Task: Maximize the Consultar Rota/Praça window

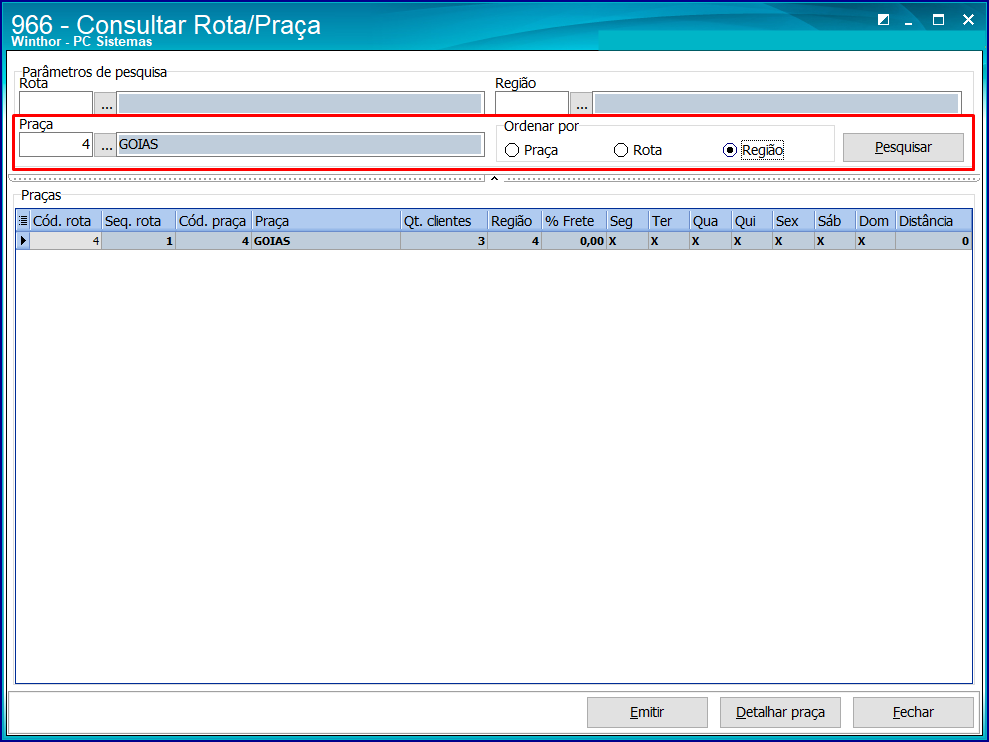Action: pyautogui.click(x=939, y=20)
